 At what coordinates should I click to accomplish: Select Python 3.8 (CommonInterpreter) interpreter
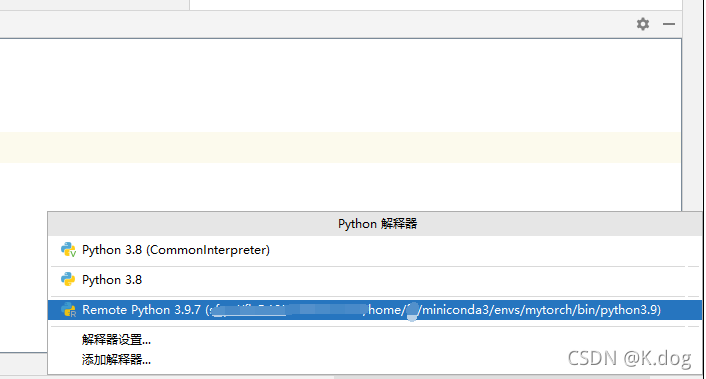click(375, 250)
